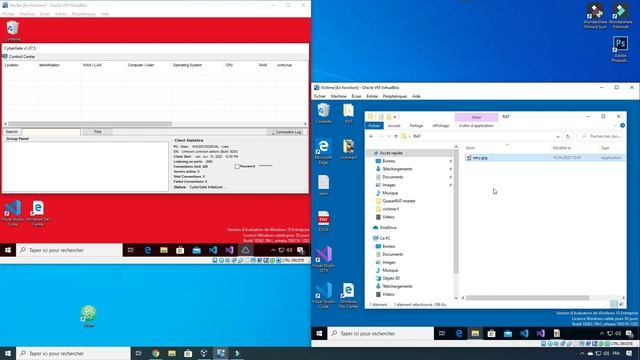Open Microsoft Store in the Hacker VM taskbar

[180, 250]
